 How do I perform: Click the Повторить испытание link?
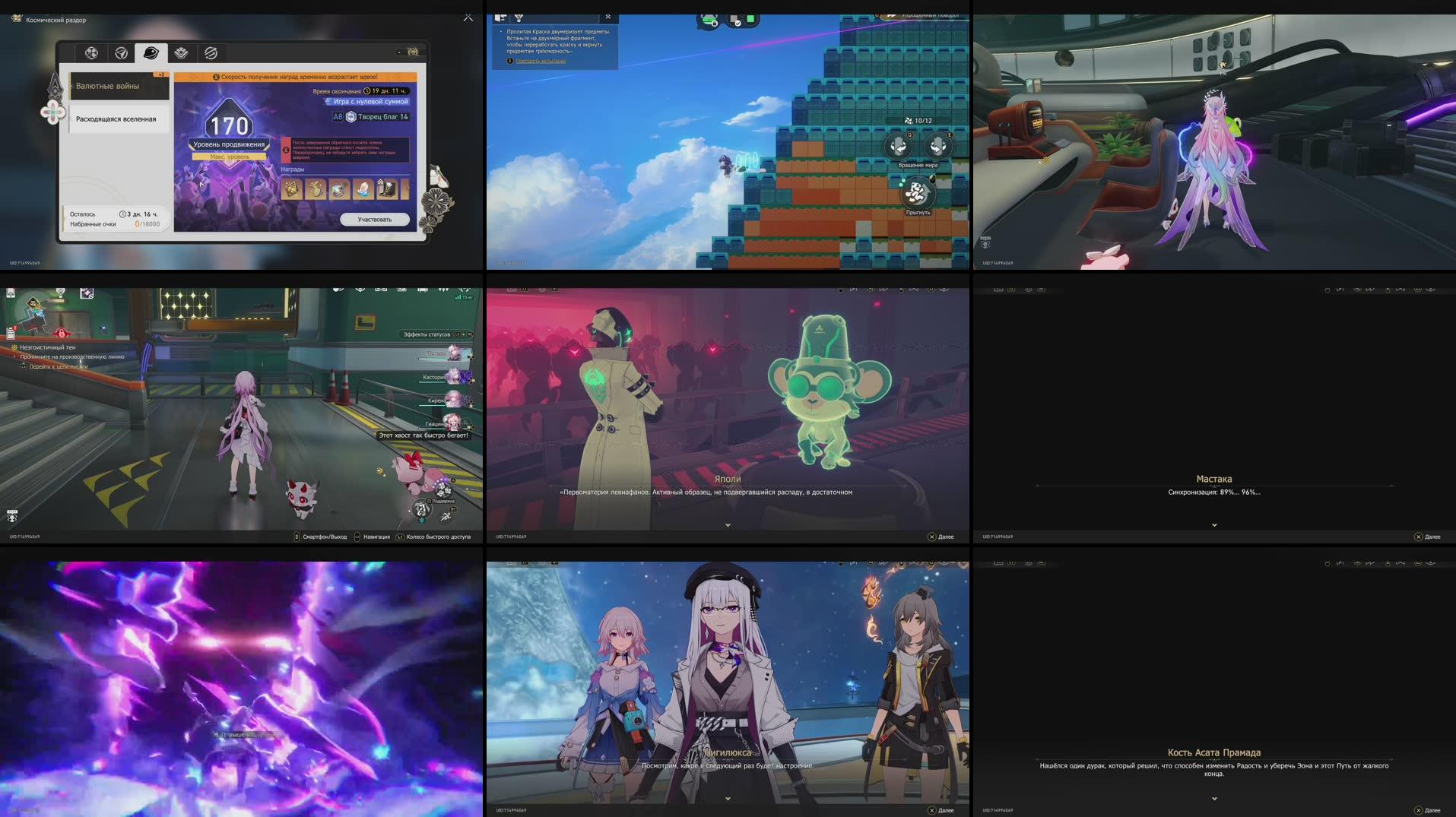point(541,61)
